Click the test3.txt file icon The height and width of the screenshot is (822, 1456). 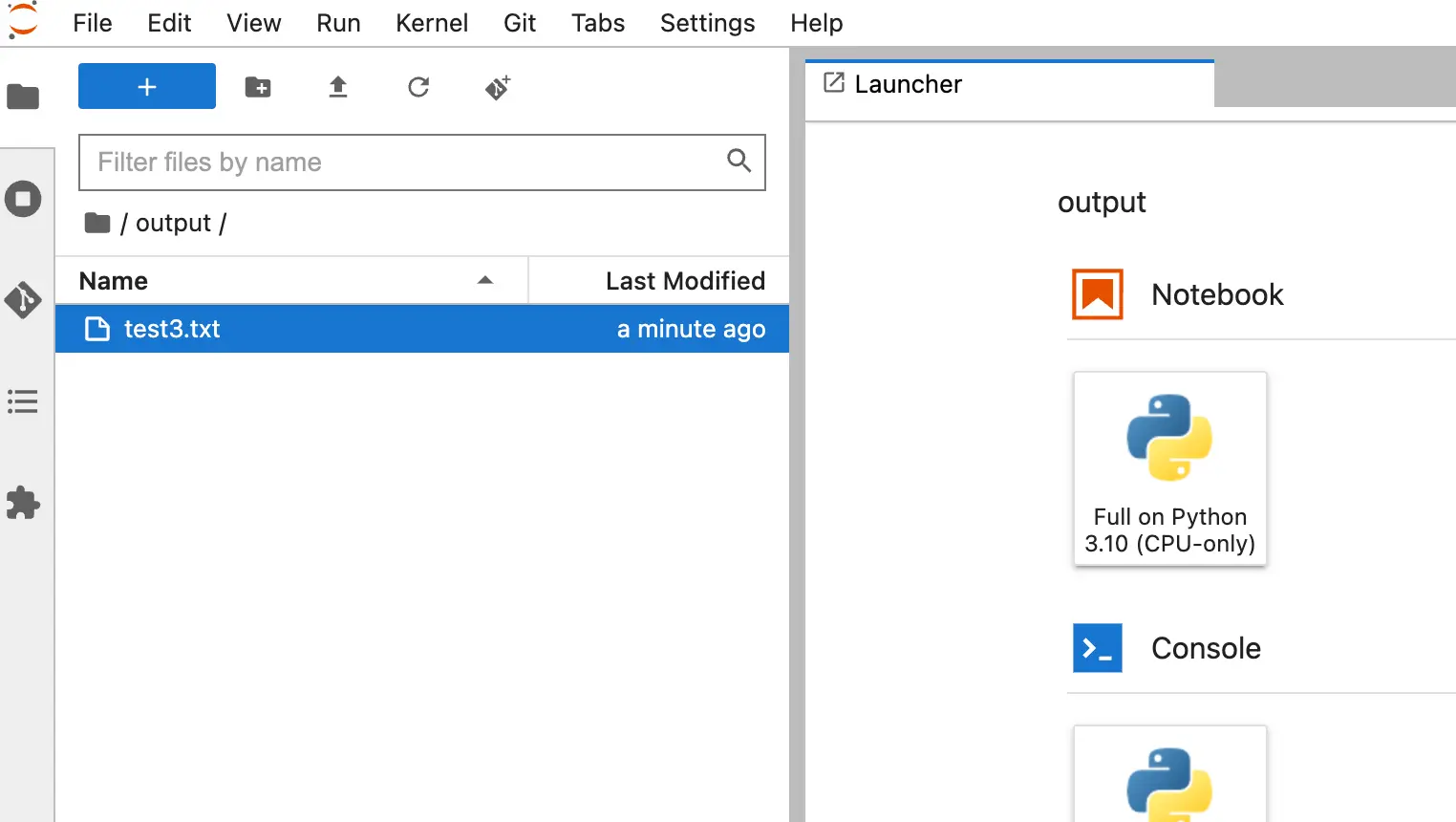(97, 329)
